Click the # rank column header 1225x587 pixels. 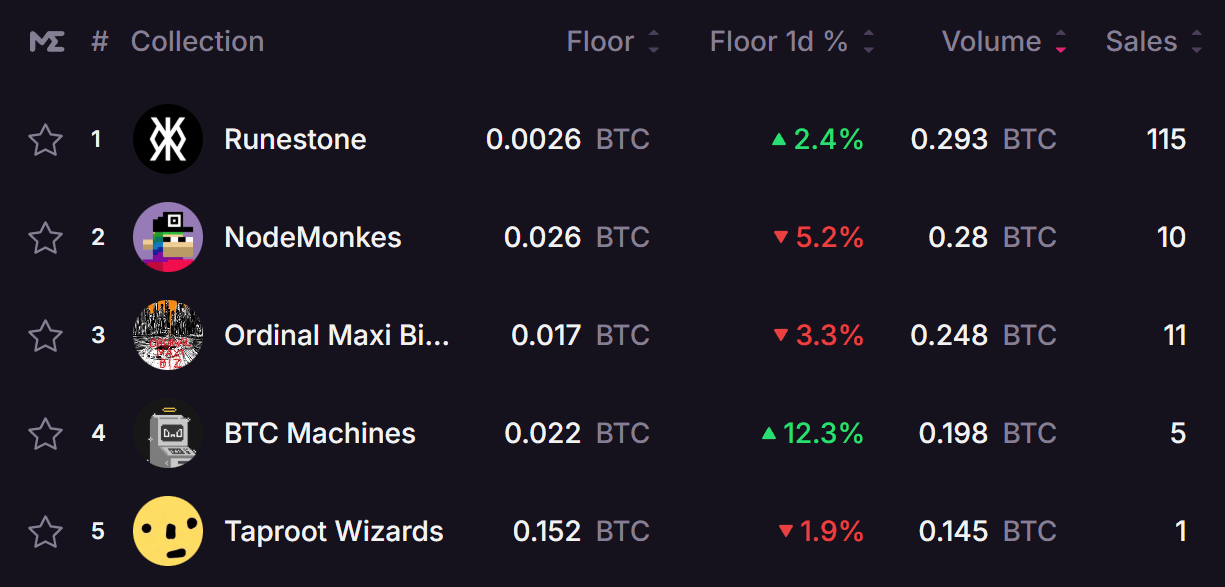tap(99, 42)
